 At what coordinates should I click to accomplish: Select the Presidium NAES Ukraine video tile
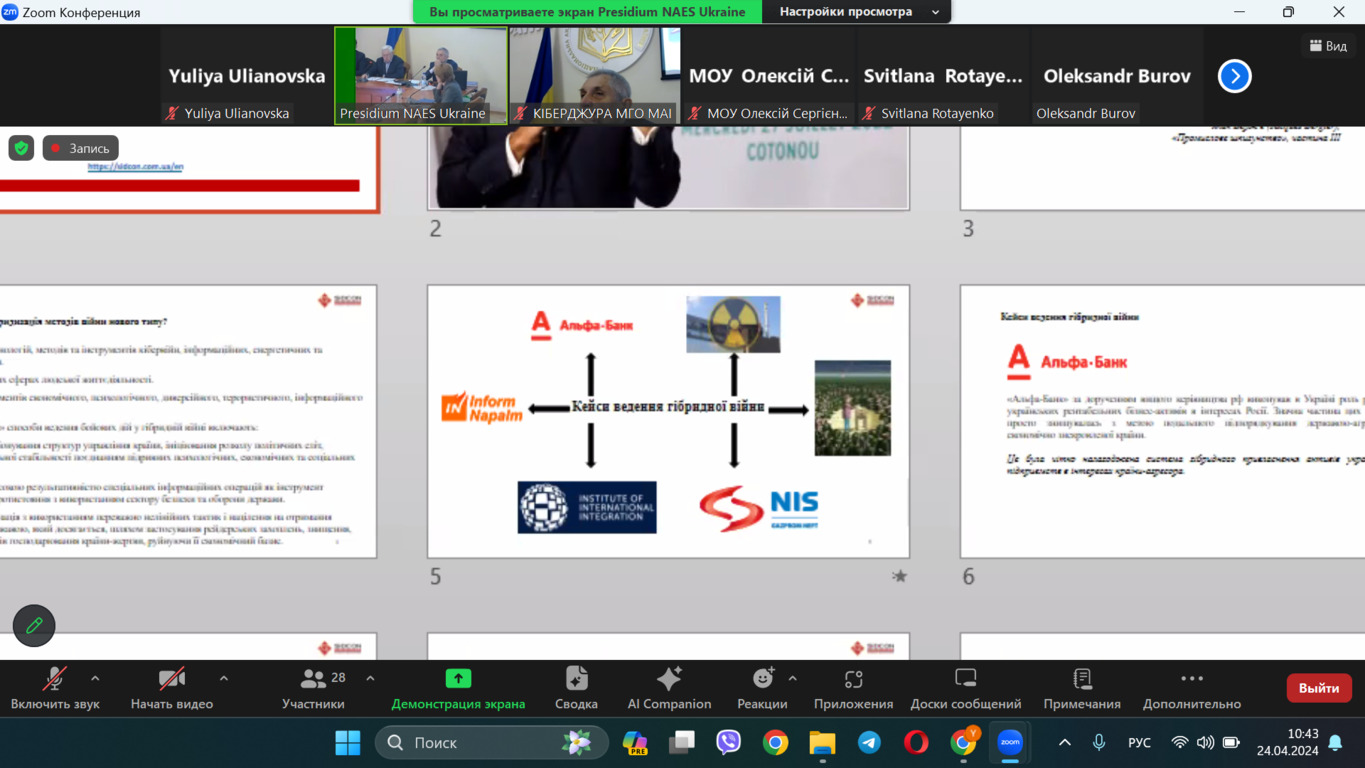tap(421, 76)
